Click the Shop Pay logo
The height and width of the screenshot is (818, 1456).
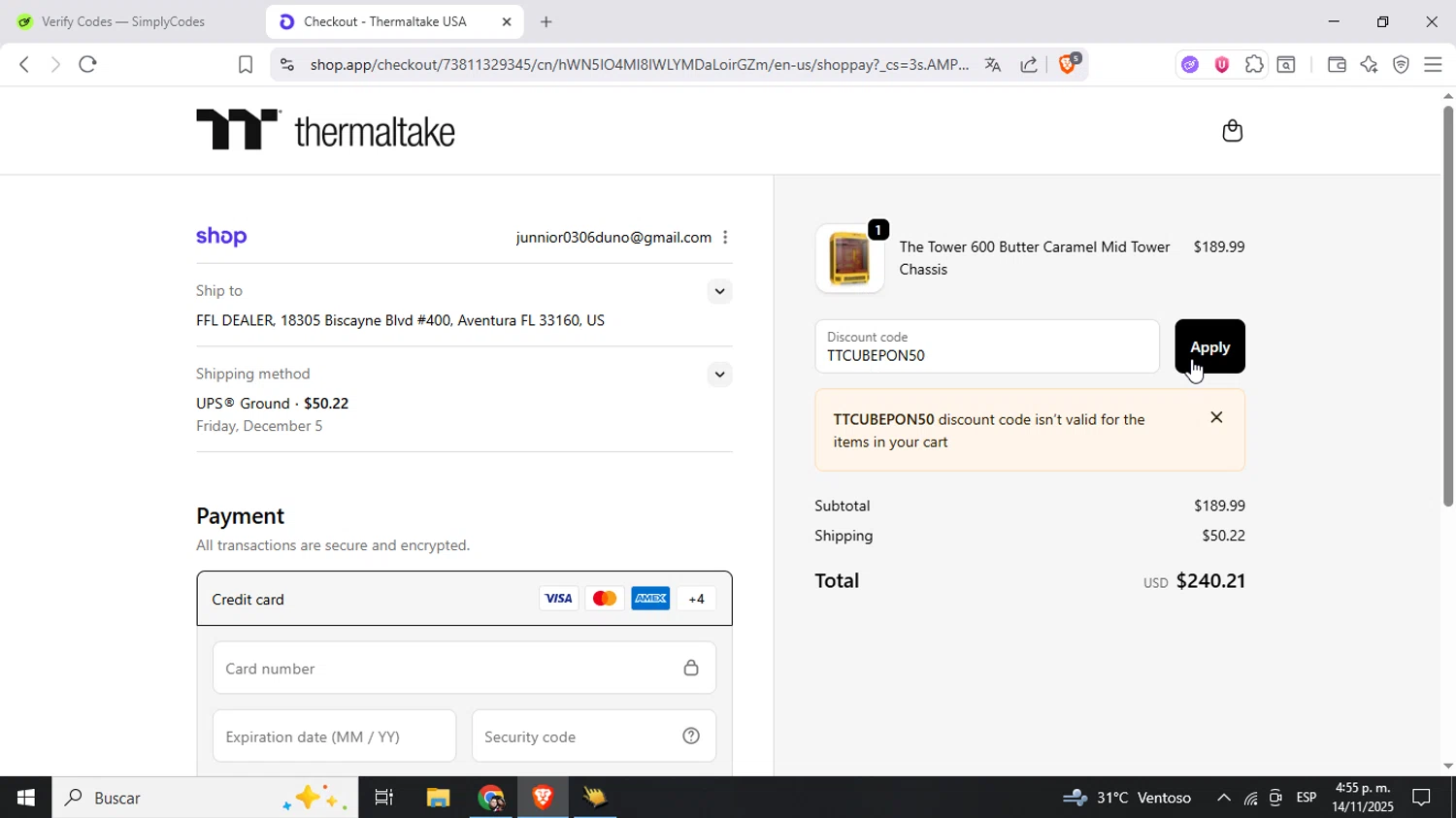click(221, 237)
